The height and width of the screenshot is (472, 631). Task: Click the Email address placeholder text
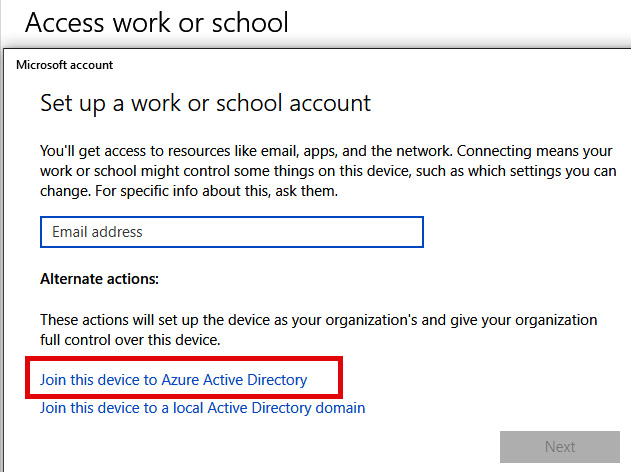pyautogui.click(x=97, y=232)
